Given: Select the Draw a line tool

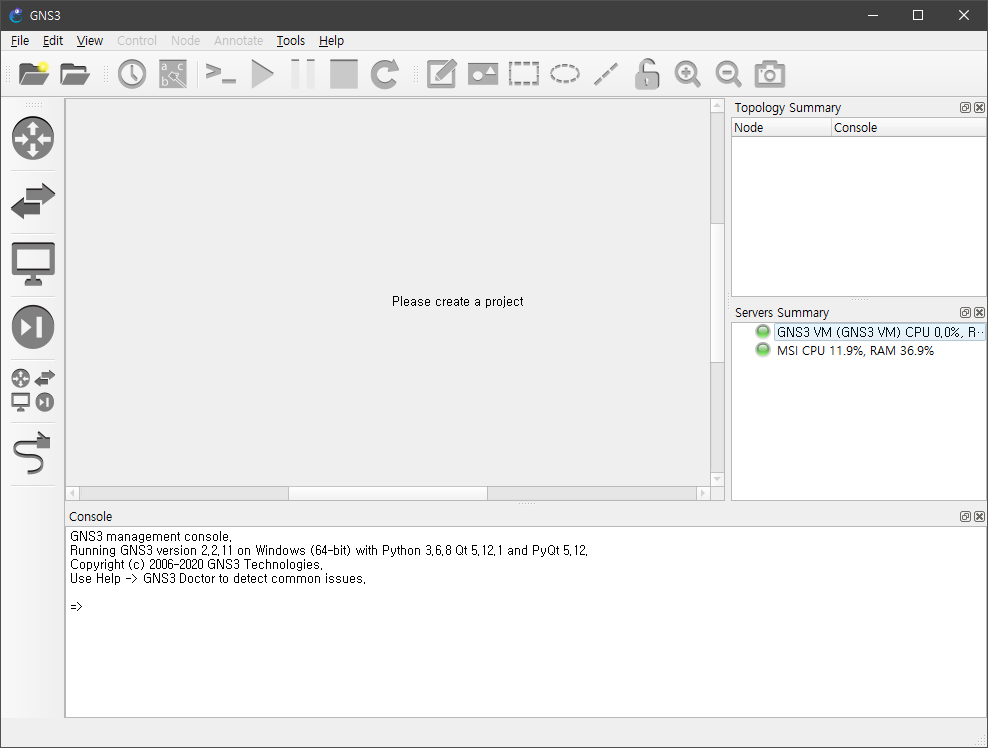Looking at the screenshot, I should click(606, 74).
